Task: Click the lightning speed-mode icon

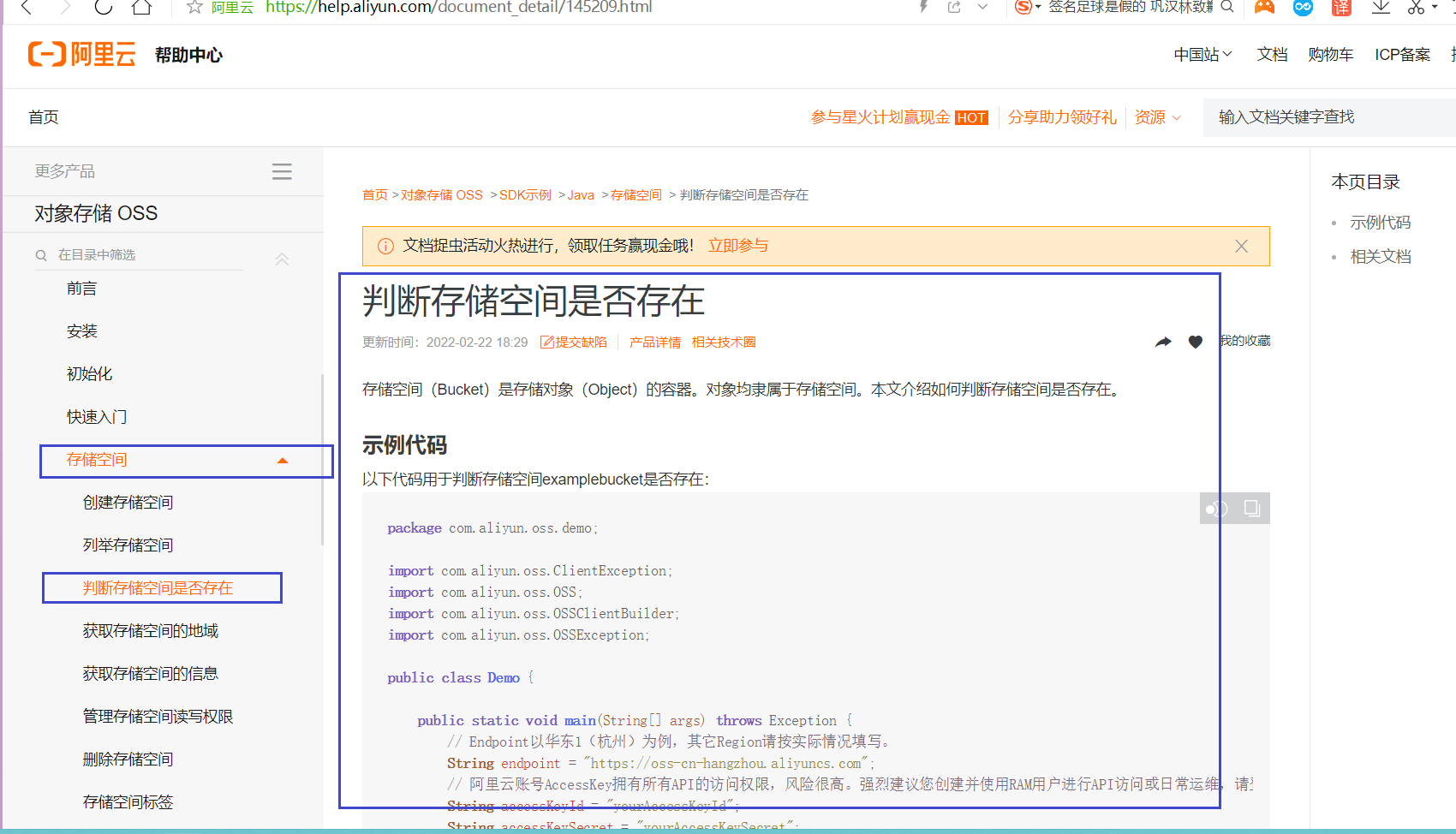Action: click(x=923, y=7)
